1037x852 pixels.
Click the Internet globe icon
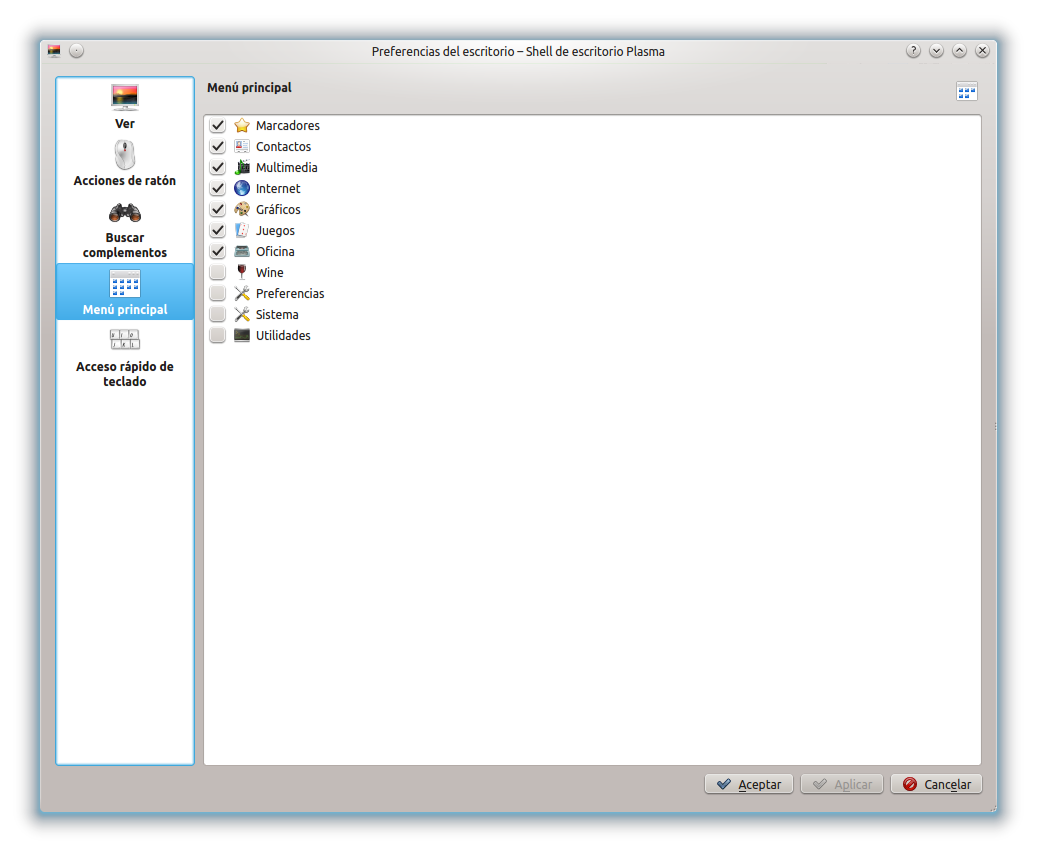[242, 188]
